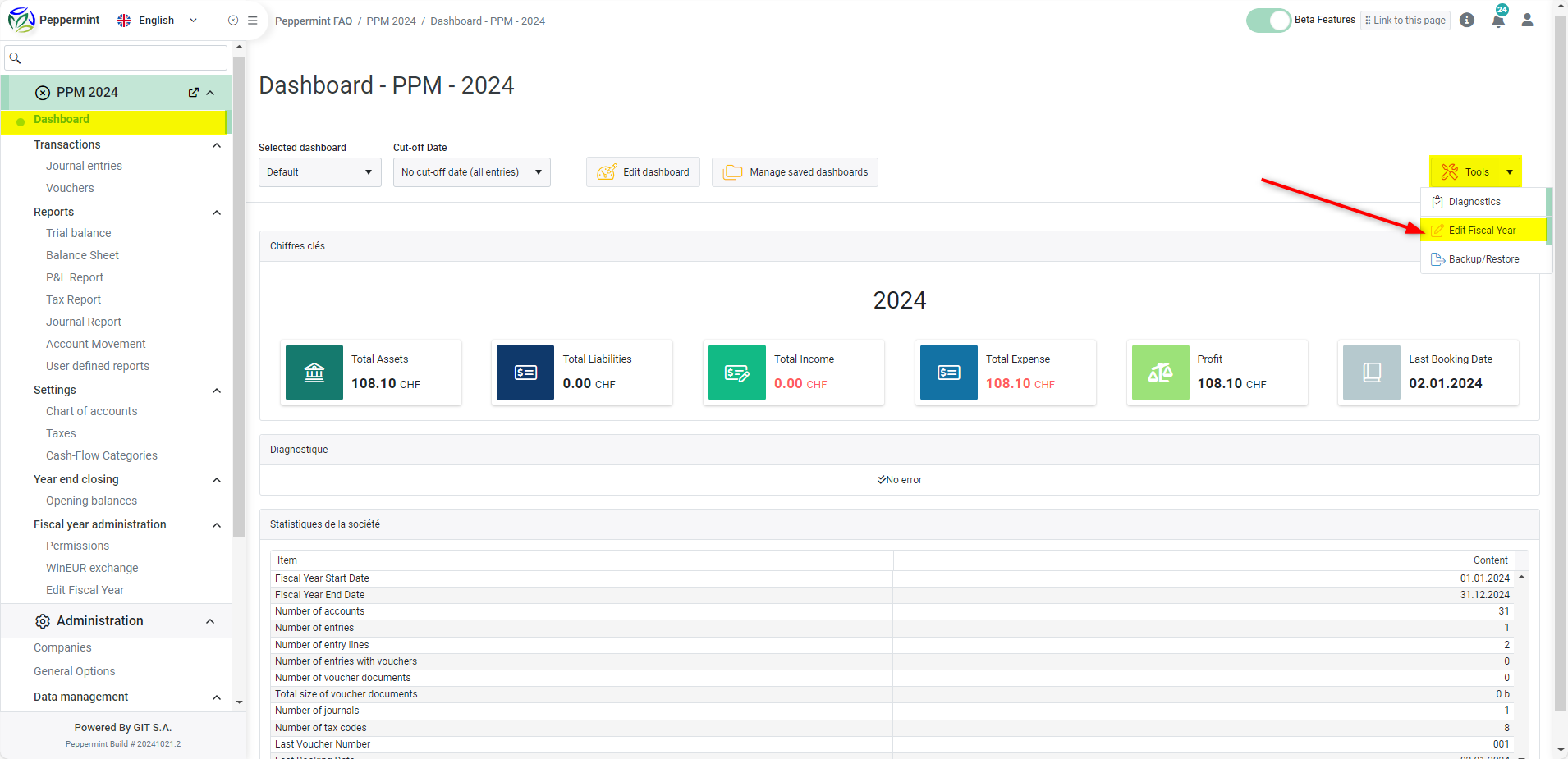Click the Edit dashboard pencil icon
Screen dimensions: 1568x759
[607, 172]
